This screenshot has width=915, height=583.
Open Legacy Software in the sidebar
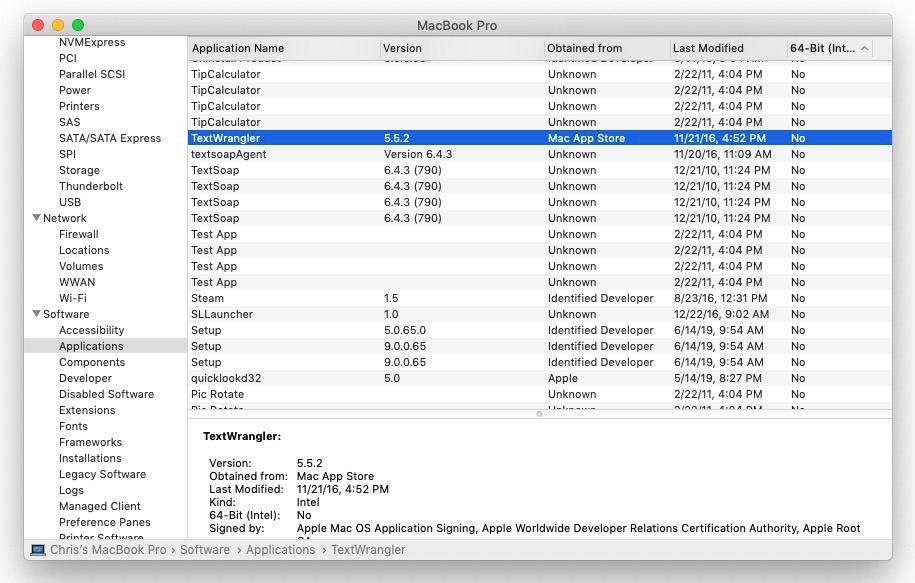(102, 474)
